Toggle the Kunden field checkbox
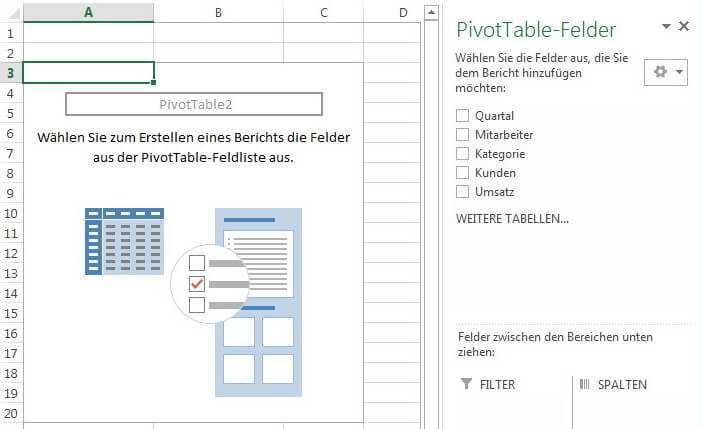The width and height of the screenshot is (702, 429). [x=462, y=172]
